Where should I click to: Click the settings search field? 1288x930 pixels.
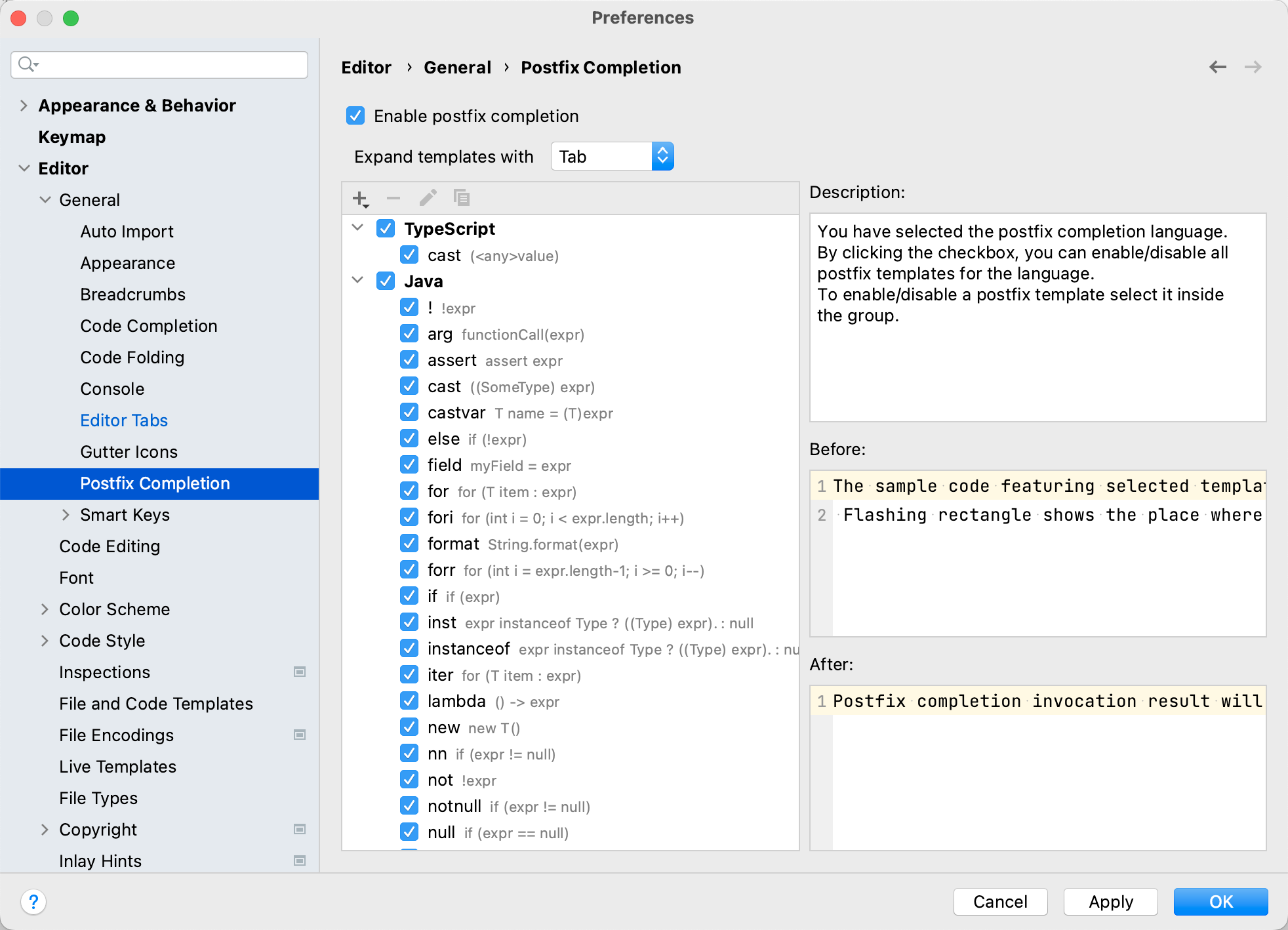tap(159, 64)
